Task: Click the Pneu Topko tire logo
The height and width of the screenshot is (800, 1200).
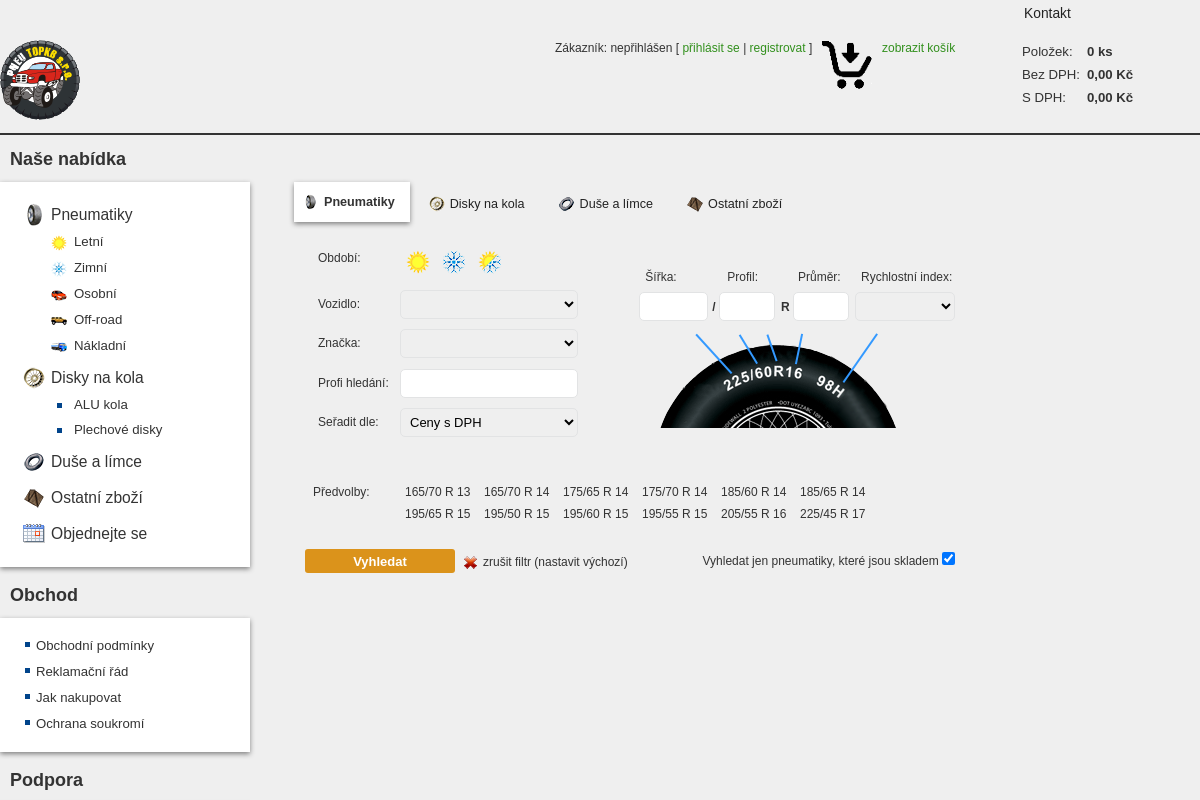Action: pos(40,80)
